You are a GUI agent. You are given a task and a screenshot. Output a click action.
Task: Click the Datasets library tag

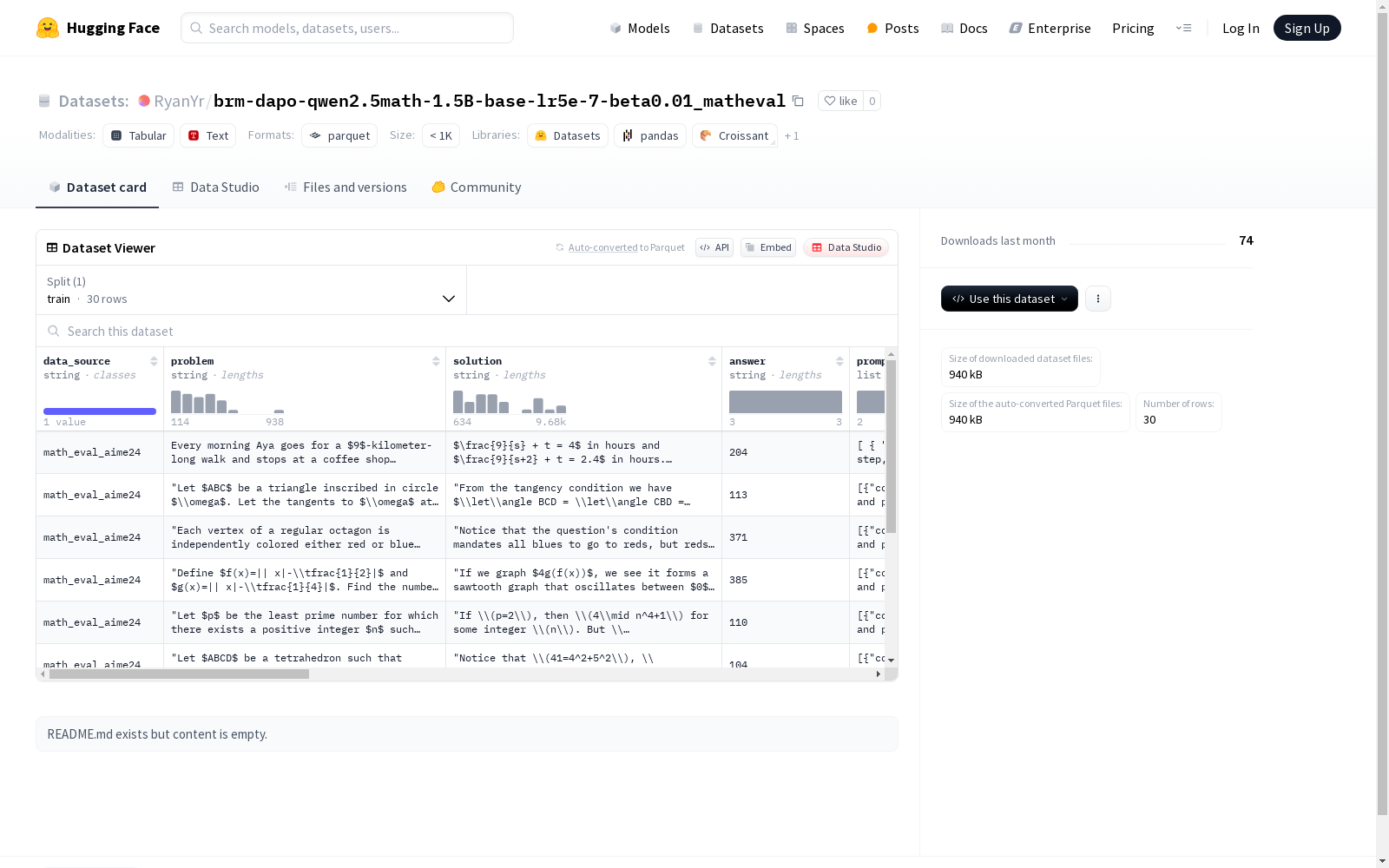coord(568,135)
